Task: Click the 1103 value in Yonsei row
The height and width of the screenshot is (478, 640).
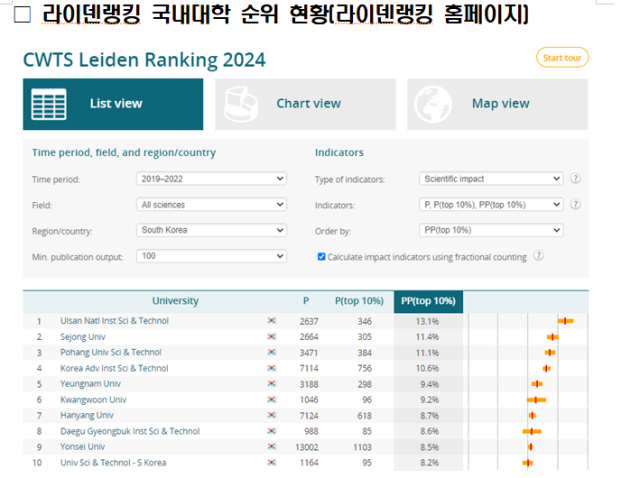Action: click(362, 447)
